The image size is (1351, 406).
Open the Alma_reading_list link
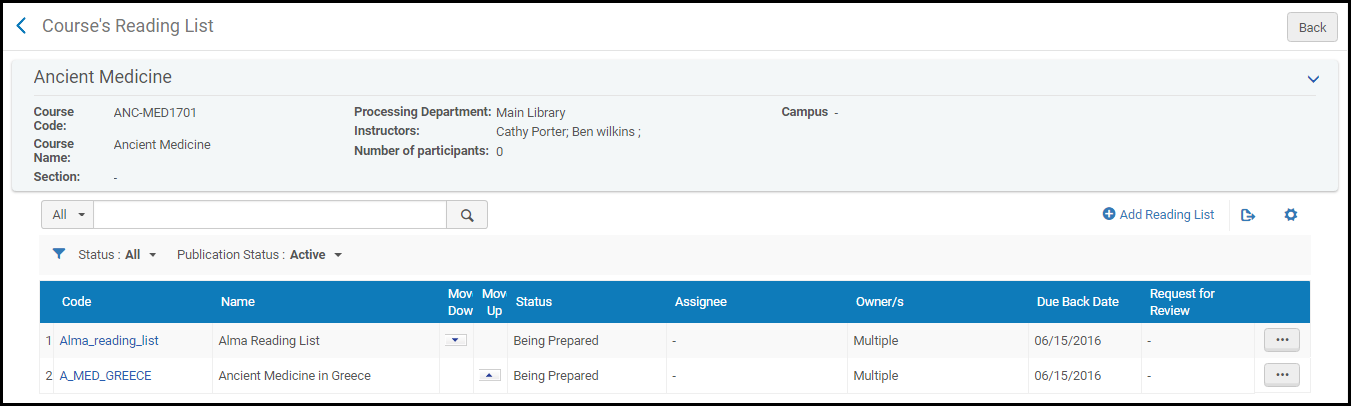click(109, 341)
